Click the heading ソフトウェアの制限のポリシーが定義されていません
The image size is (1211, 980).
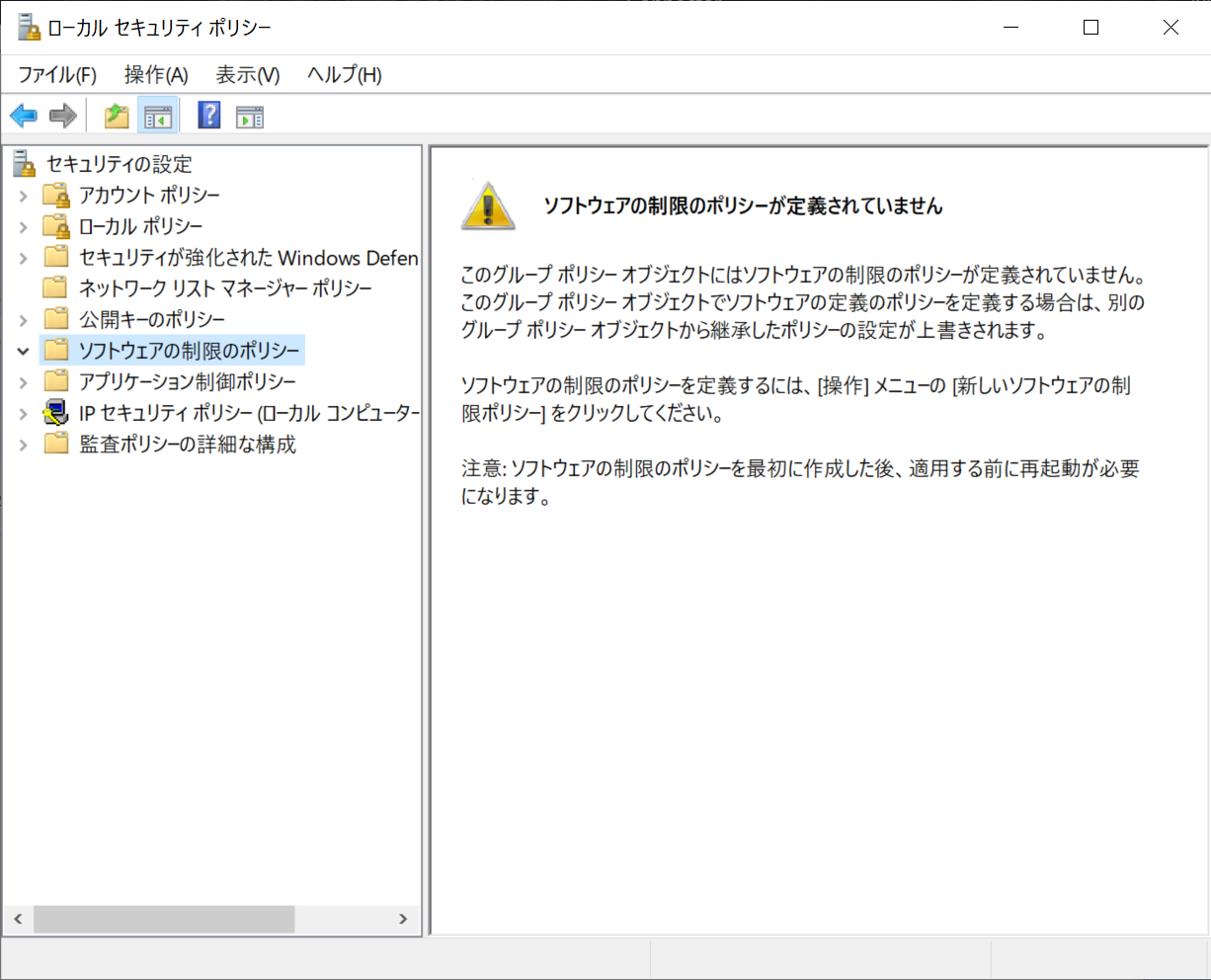pyautogui.click(x=743, y=206)
